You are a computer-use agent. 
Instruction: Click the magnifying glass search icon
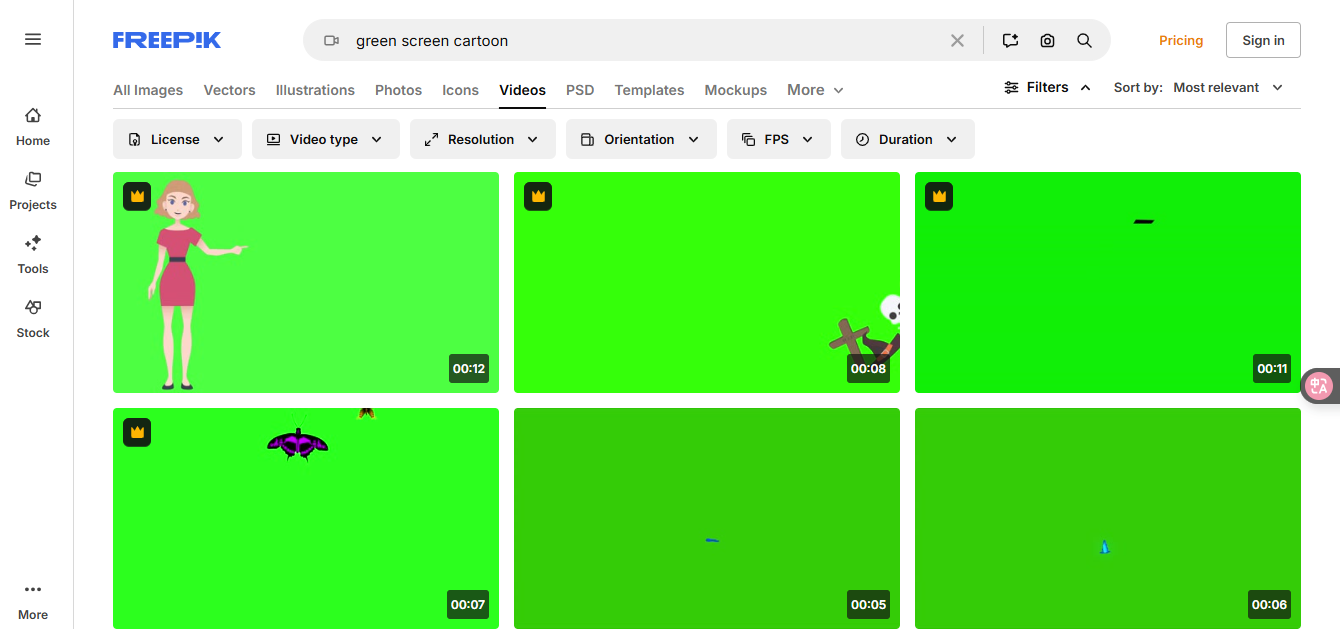click(x=1084, y=40)
